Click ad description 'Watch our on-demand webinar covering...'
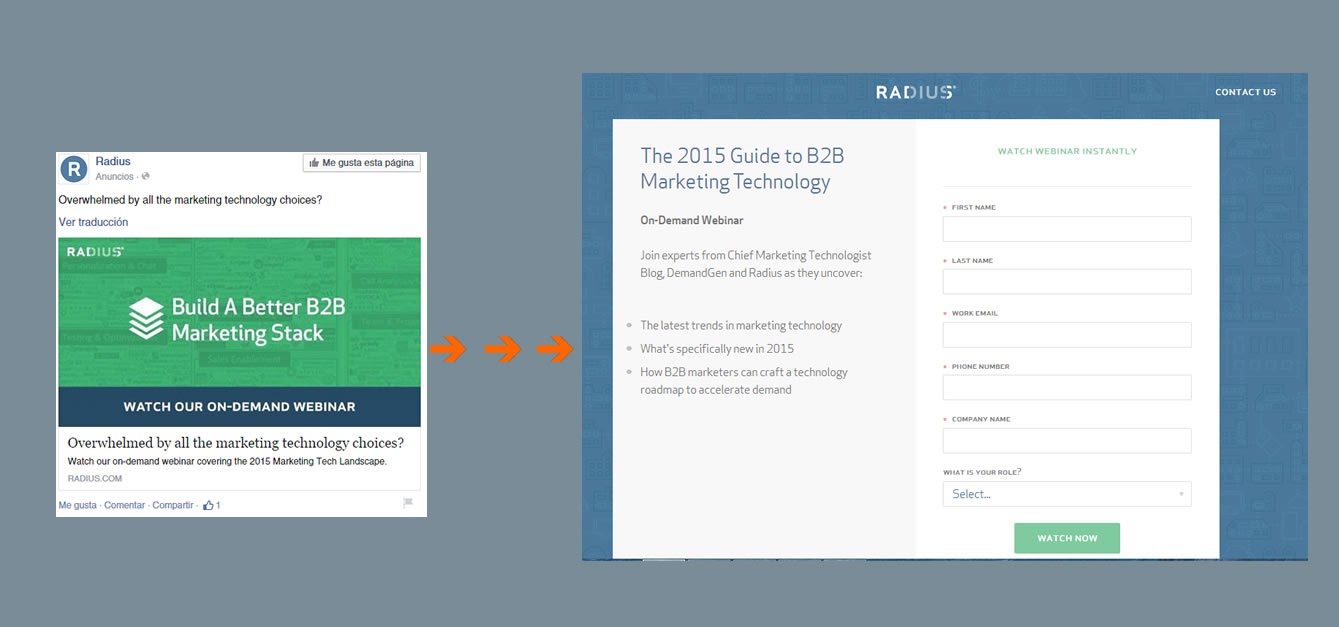Viewport: 1339px width, 627px height. (x=227, y=462)
